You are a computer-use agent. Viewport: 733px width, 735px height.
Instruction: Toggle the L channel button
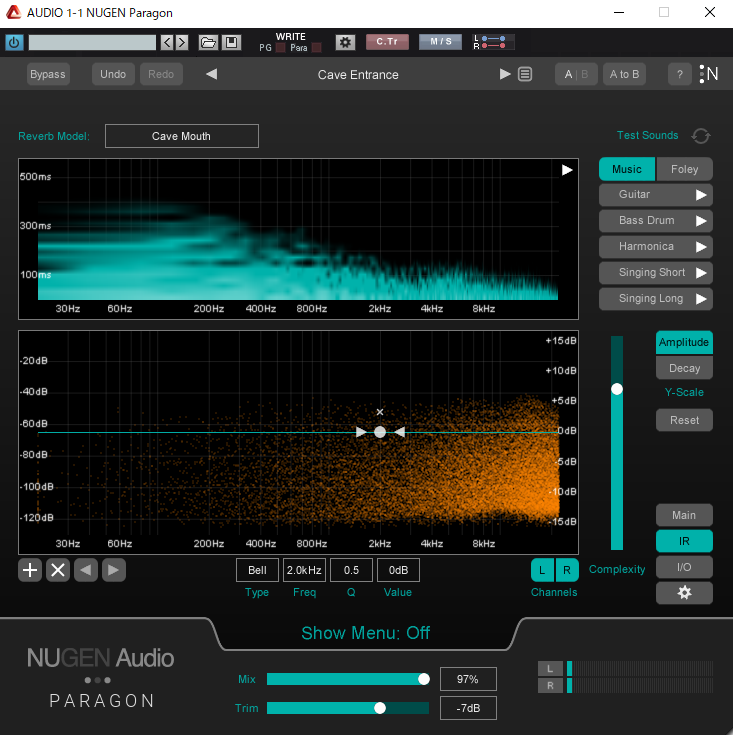click(x=543, y=570)
